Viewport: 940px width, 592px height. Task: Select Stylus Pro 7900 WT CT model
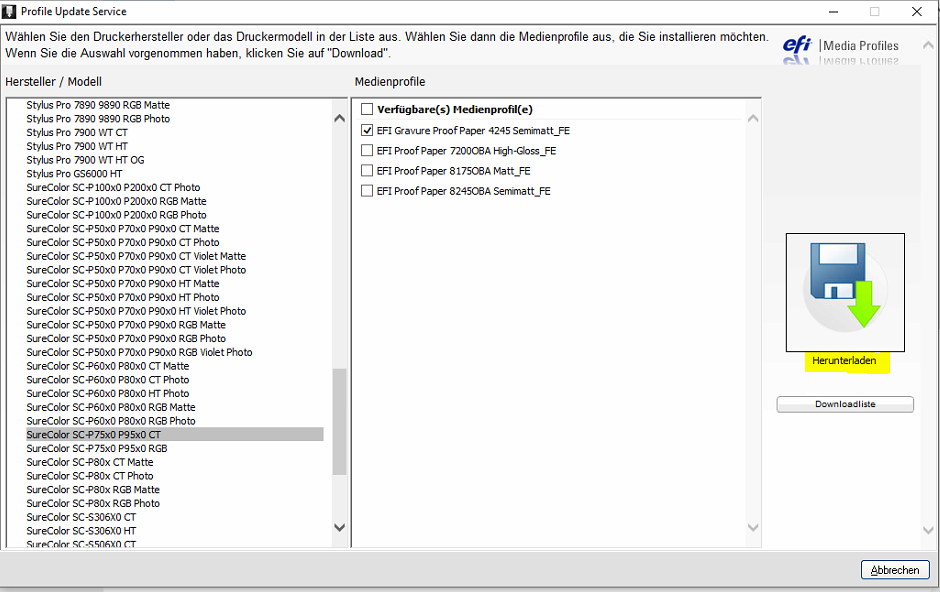76,132
